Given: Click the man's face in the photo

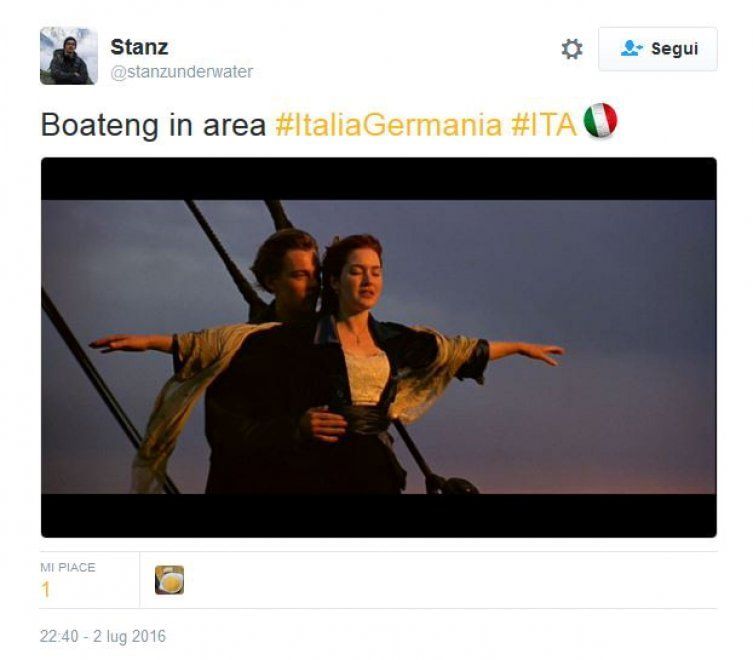Looking at the screenshot, I should [x=296, y=276].
